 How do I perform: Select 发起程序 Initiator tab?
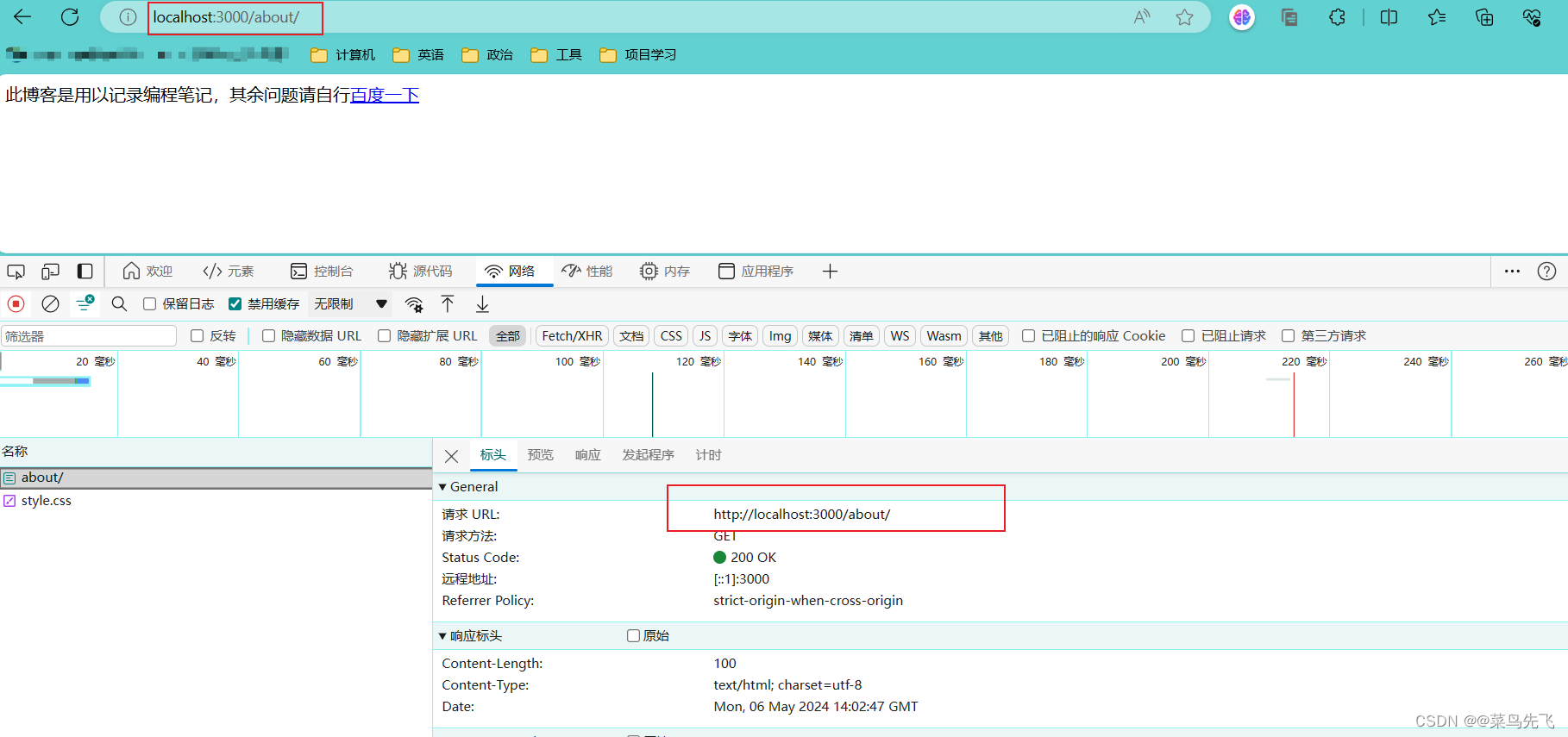pyautogui.click(x=648, y=454)
